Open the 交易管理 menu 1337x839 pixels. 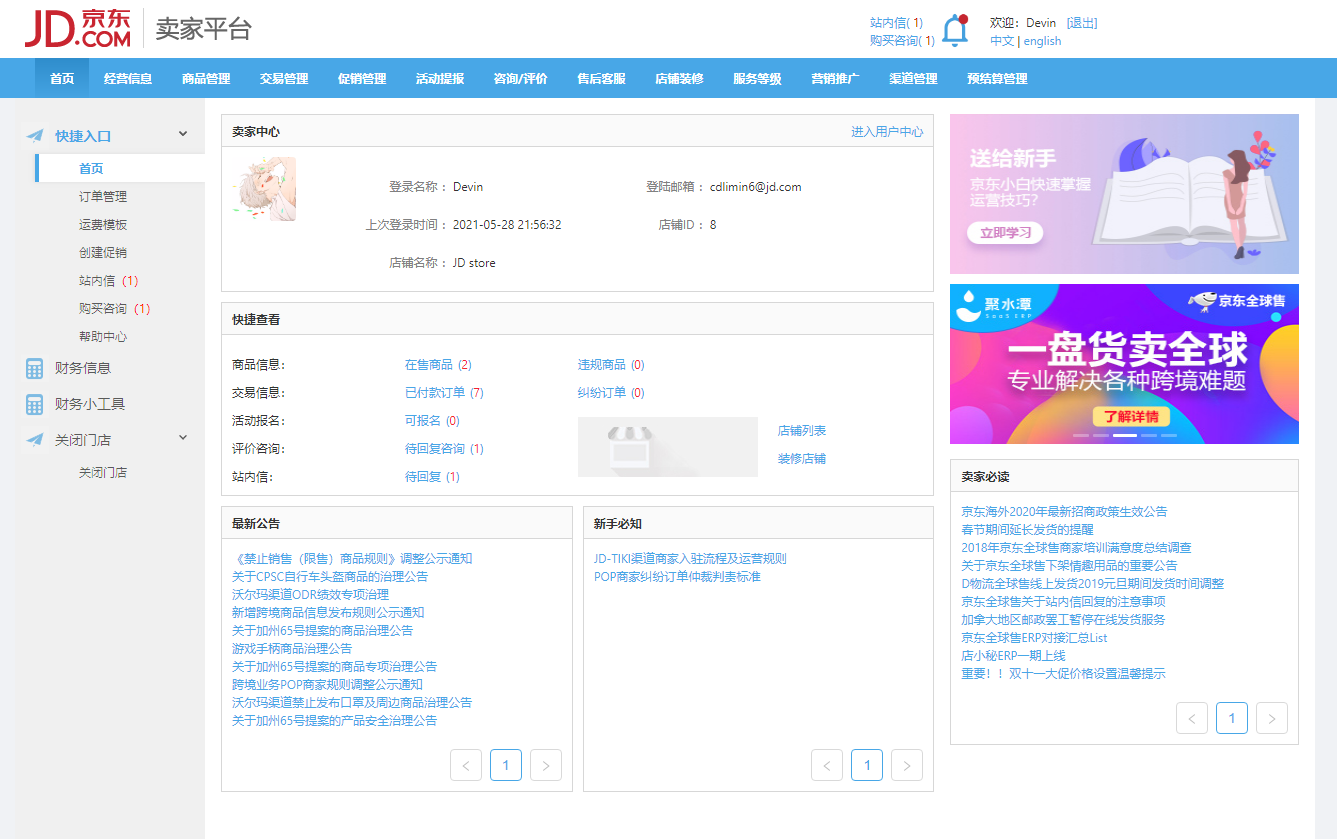[x=284, y=78]
